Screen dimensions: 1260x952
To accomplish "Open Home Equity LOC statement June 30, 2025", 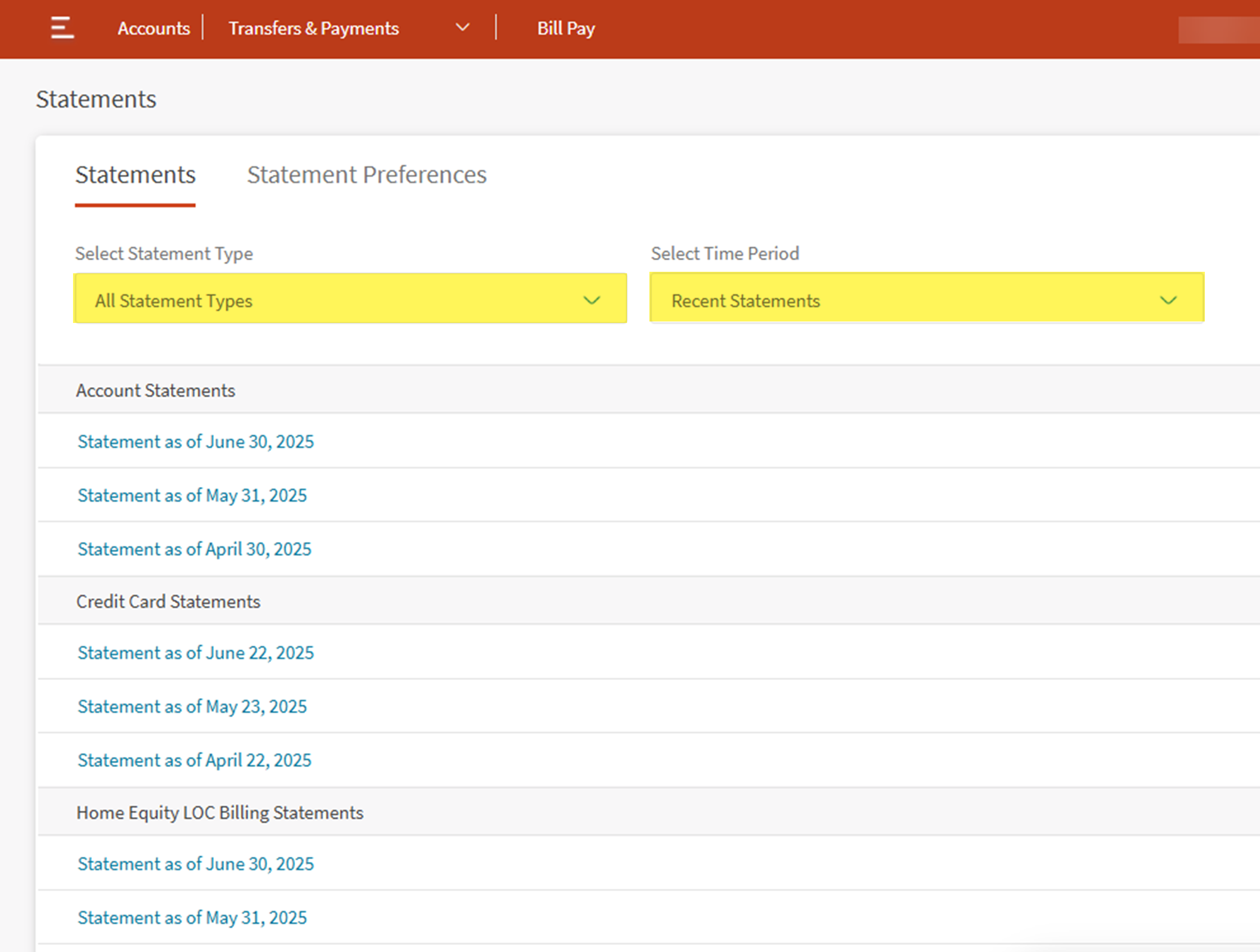I will click(195, 864).
